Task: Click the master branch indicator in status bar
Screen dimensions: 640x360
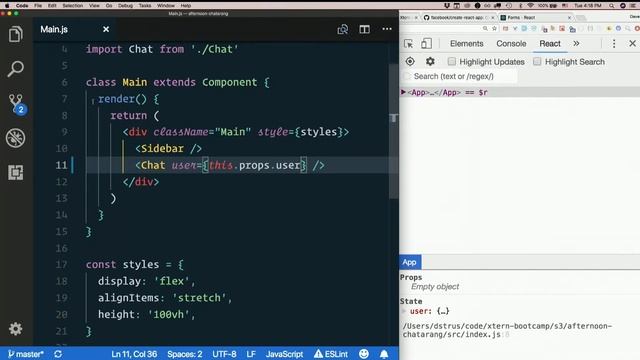Action: [x=25, y=354]
